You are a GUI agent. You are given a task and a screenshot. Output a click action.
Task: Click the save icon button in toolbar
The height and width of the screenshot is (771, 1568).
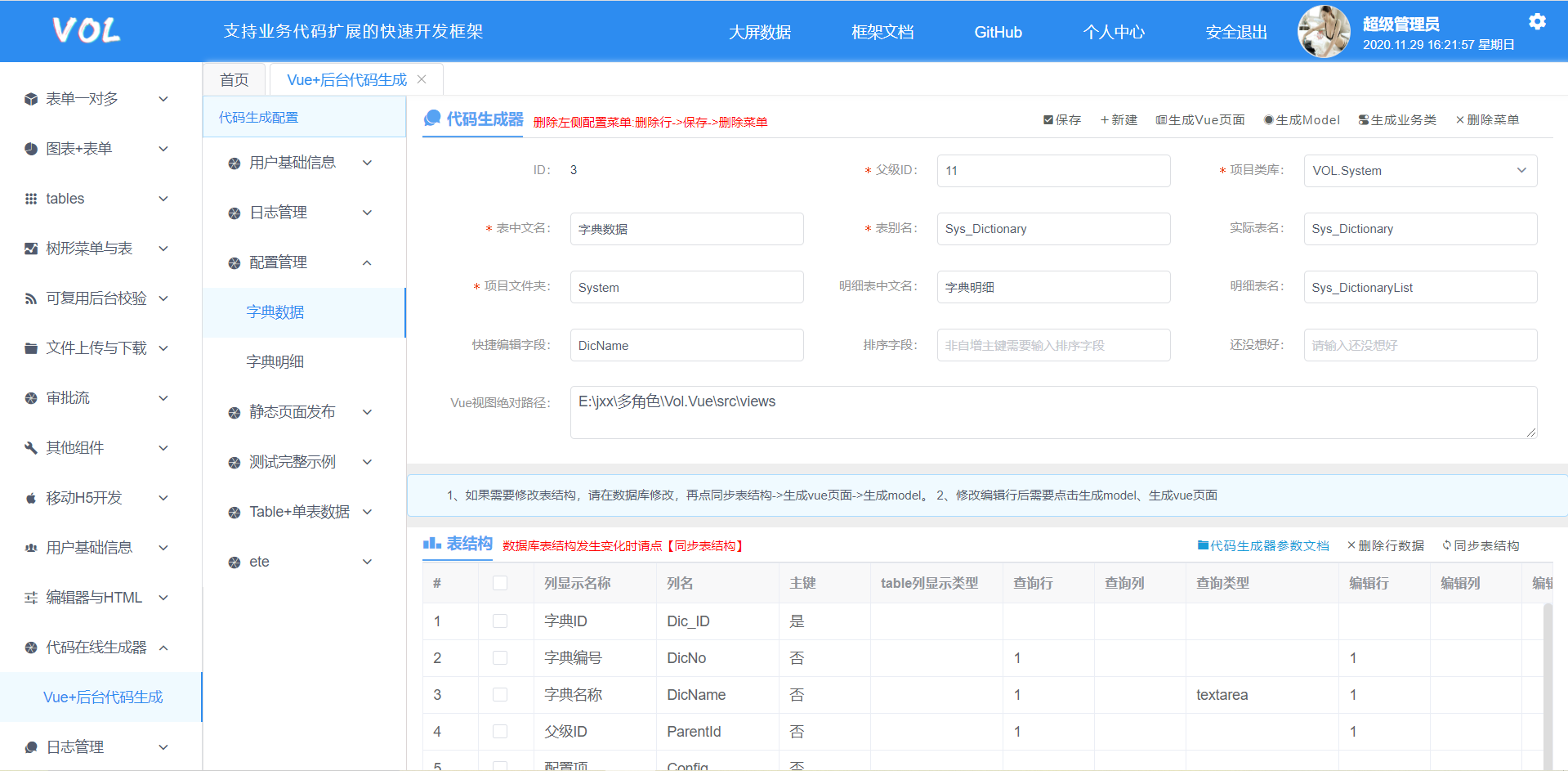point(1048,120)
